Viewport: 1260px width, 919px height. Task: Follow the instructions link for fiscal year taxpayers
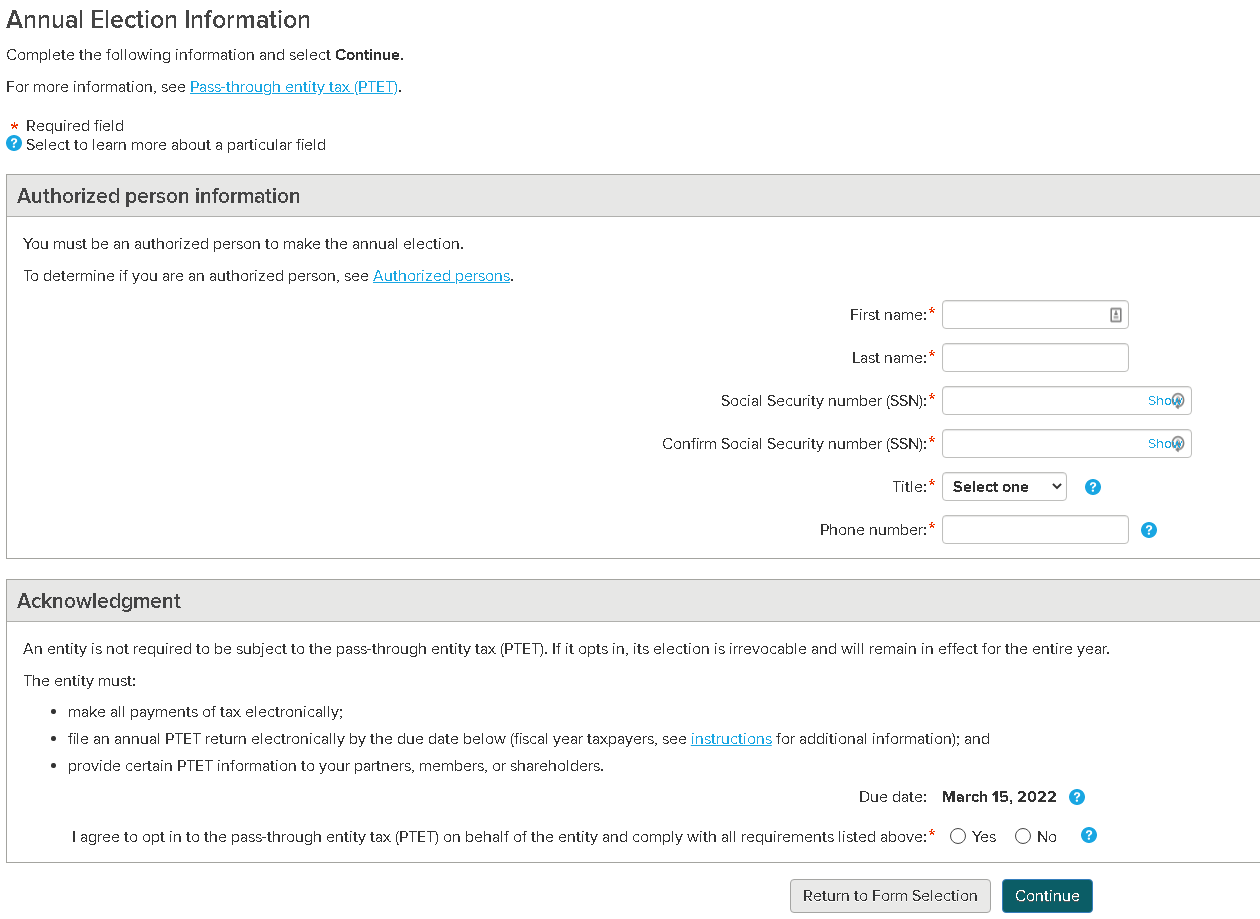pos(731,739)
